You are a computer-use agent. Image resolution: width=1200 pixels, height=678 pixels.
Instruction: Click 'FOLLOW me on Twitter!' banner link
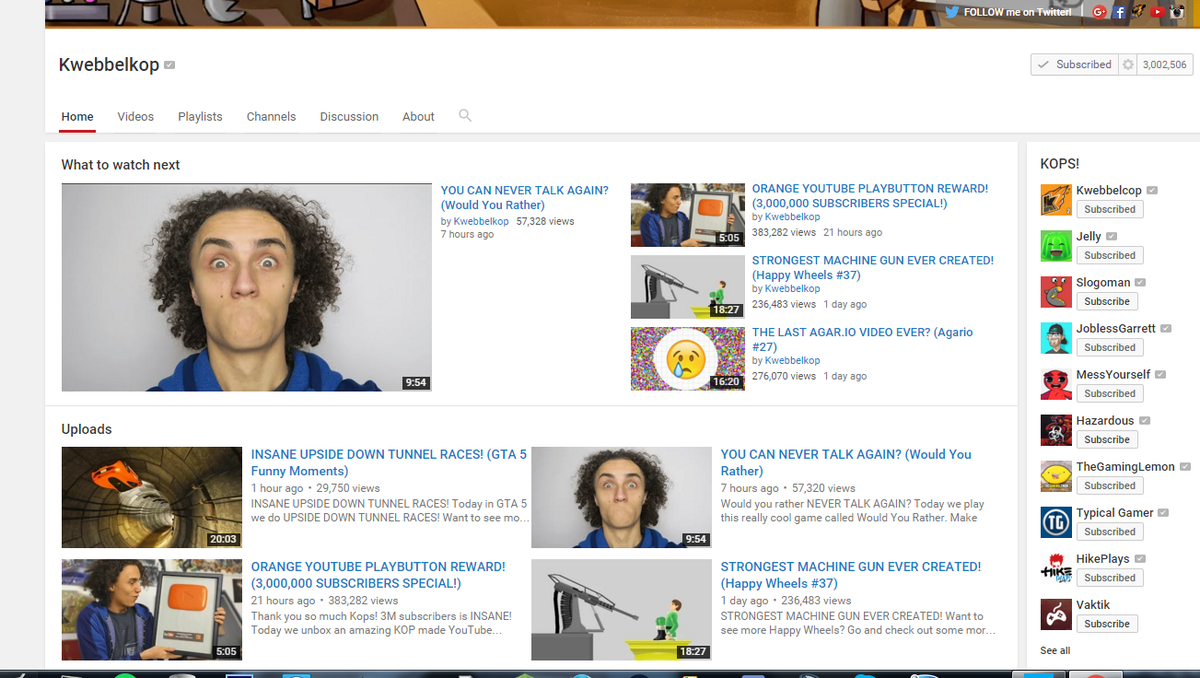[1016, 12]
